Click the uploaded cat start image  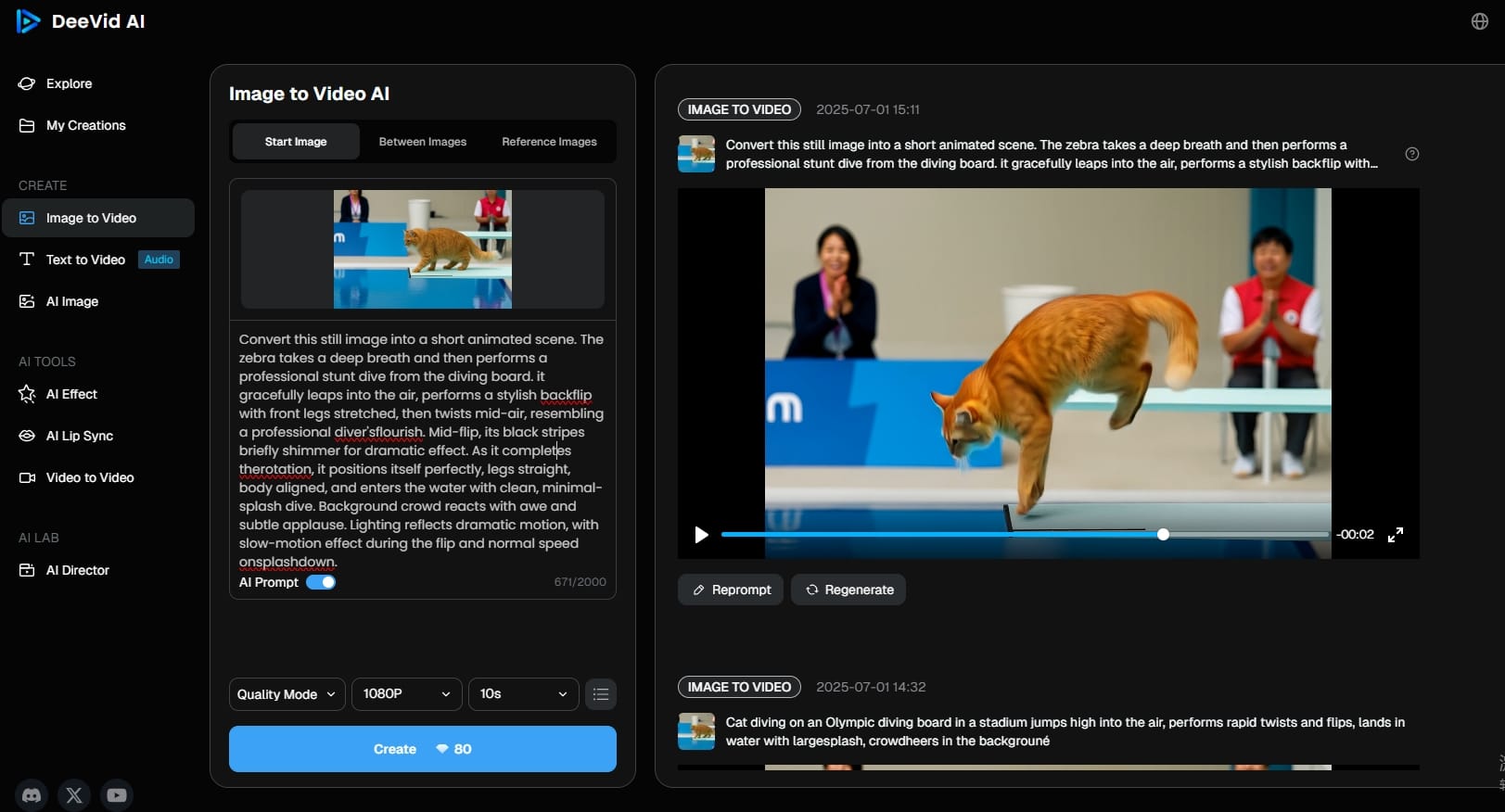[423, 249]
